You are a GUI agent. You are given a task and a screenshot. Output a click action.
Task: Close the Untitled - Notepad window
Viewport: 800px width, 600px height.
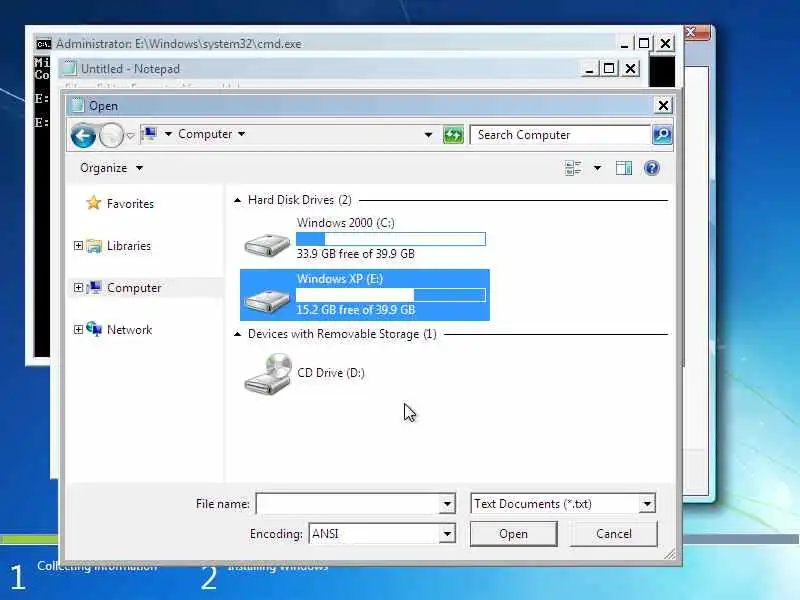click(631, 68)
